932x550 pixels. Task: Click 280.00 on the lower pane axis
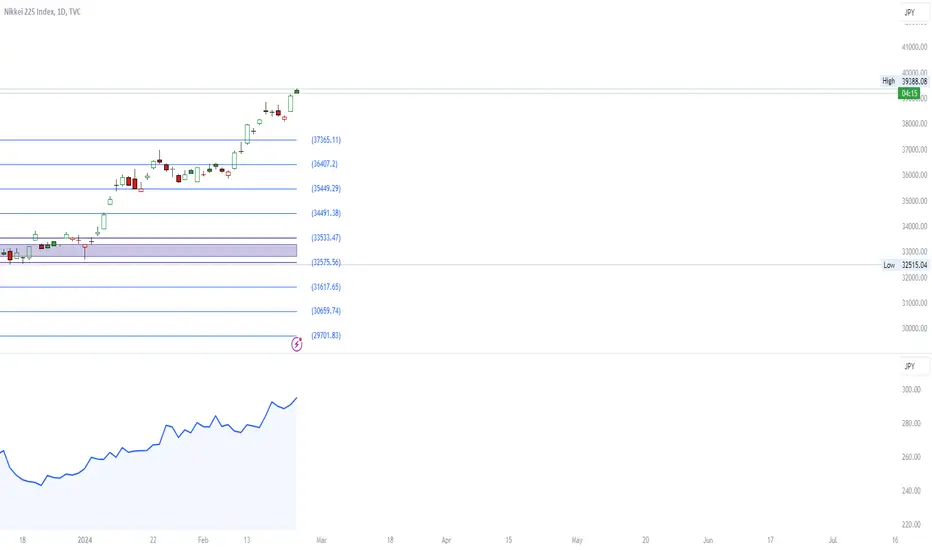(911, 423)
